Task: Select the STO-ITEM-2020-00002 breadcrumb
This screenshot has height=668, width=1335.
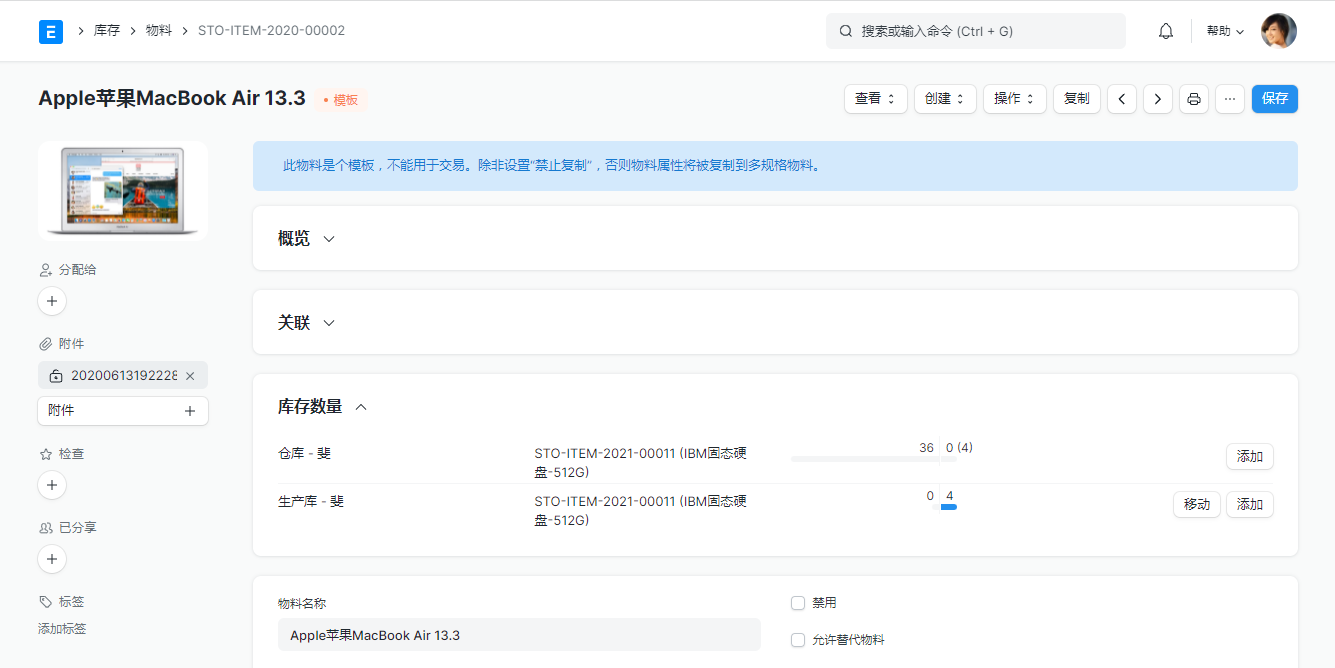Action: click(271, 31)
